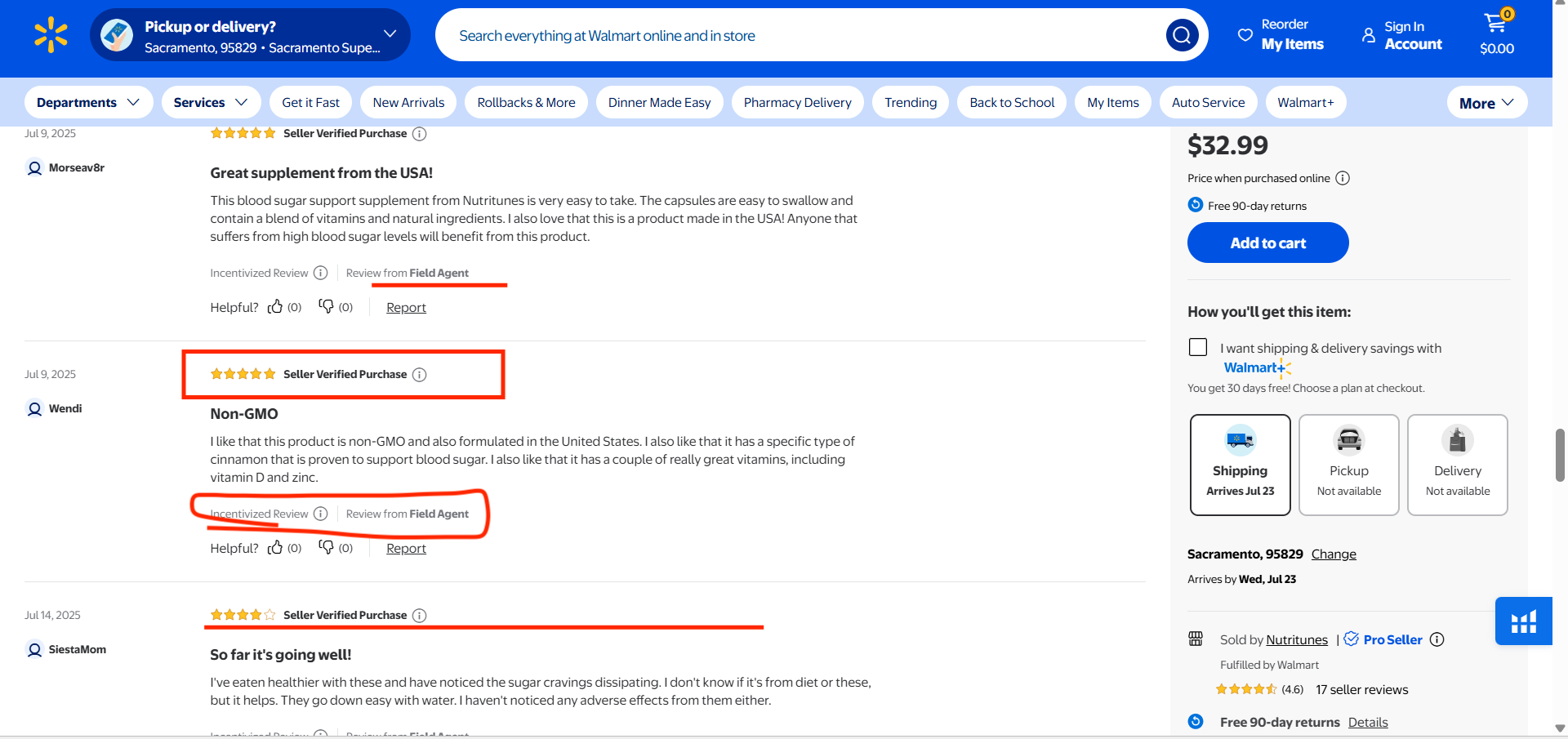Go to Back to School
This screenshot has width=1568, height=739.
[x=1012, y=102]
